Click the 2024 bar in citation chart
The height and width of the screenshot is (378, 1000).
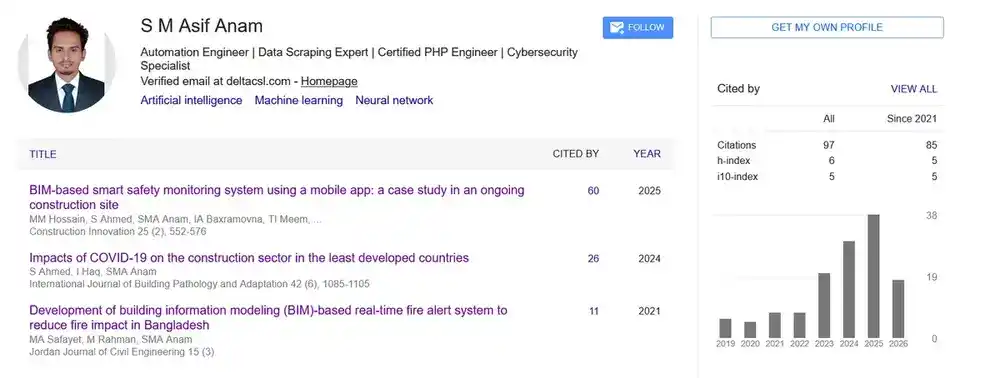[849, 289]
